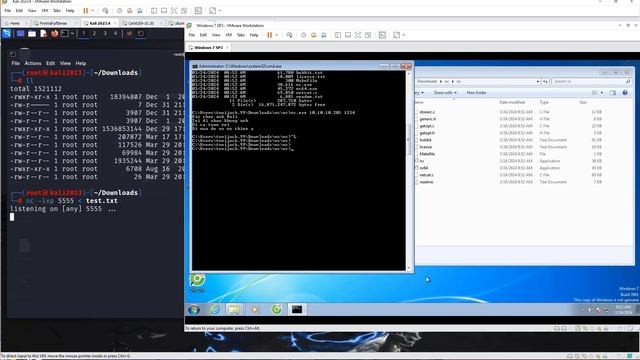This screenshot has width=640, height=360.
Task: Open the Kali applications menu dragon icon
Action: click(x=7, y=33)
